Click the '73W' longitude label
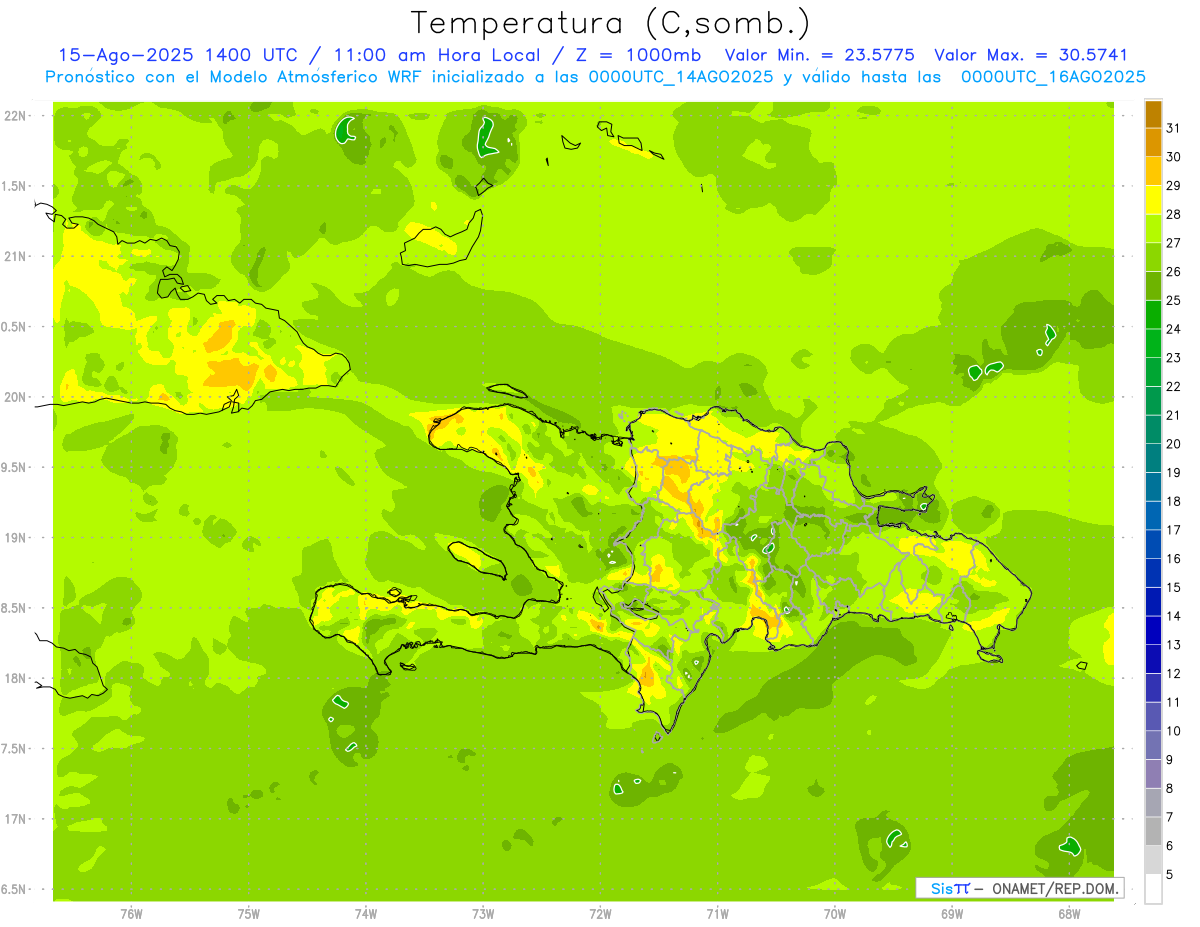 pos(482,914)
